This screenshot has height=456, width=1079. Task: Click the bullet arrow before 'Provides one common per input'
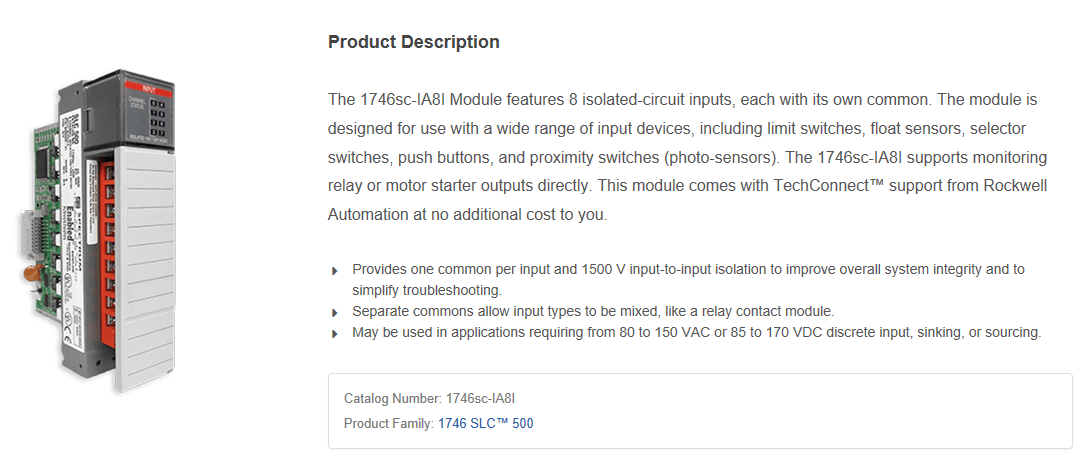coord(335,271)
